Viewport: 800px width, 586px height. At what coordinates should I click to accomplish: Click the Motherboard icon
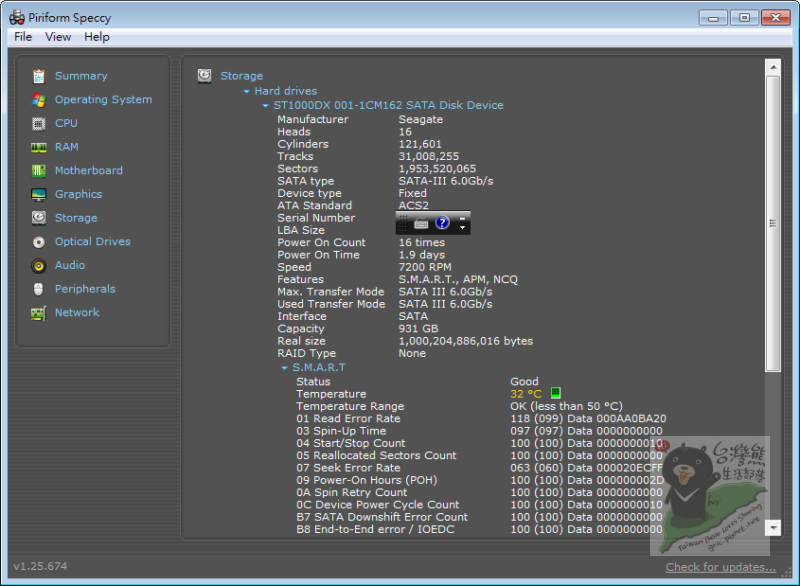pyautogui.click(x=39, y=171)
